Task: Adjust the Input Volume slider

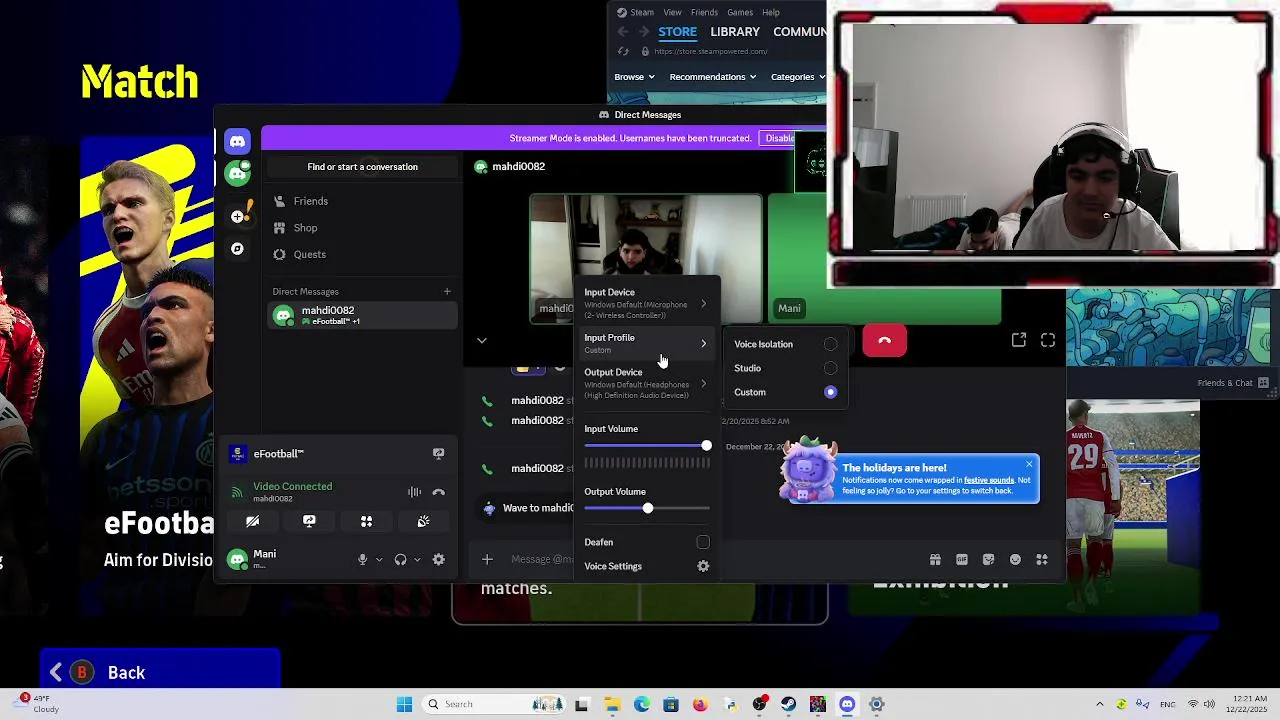Action: [x=646, y=446]
